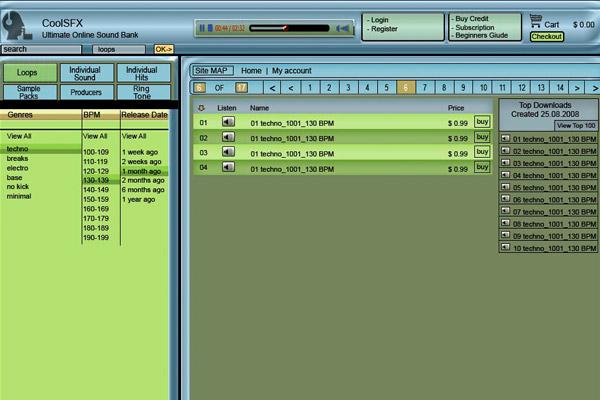The width and height of the screenshot is (600, 400).
Task: Open the Individual Sound tab
Action: (86, 72)
